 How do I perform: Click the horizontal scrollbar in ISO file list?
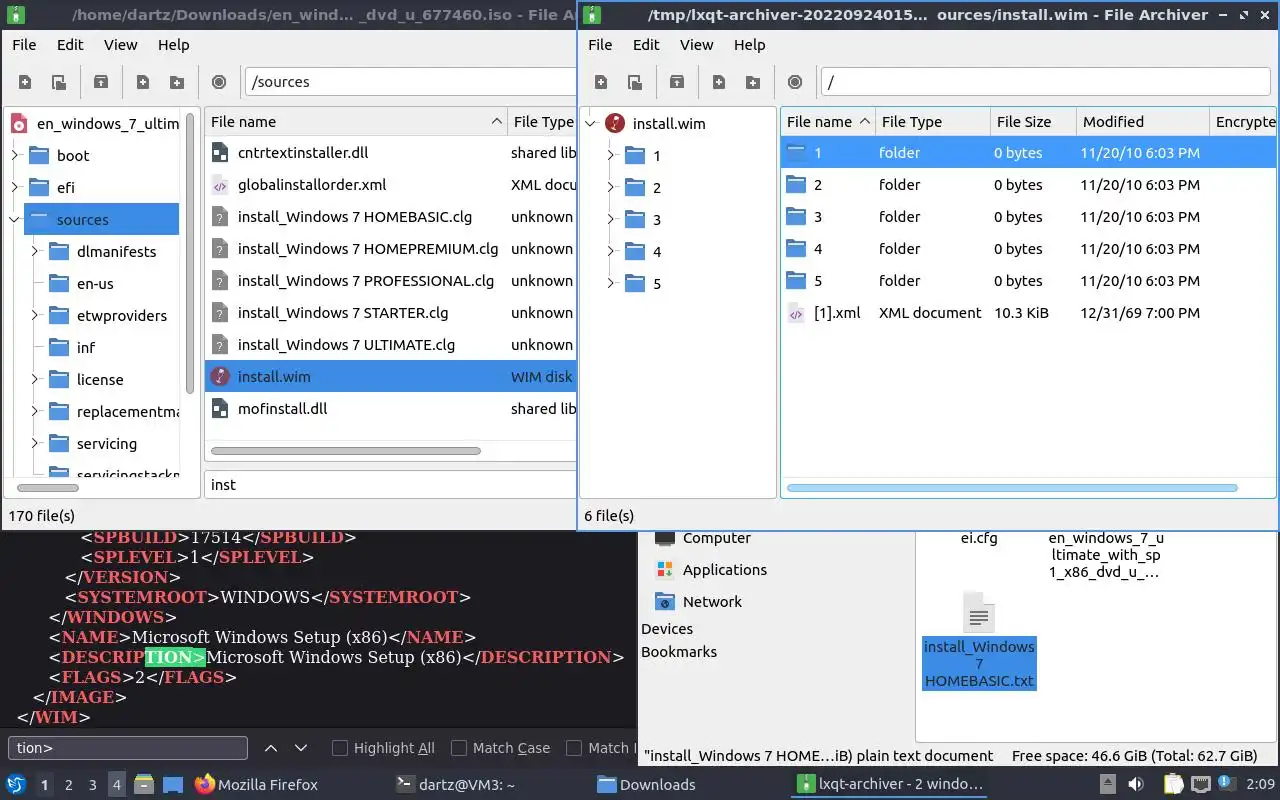pyautogui.click(x=345, y=451)
